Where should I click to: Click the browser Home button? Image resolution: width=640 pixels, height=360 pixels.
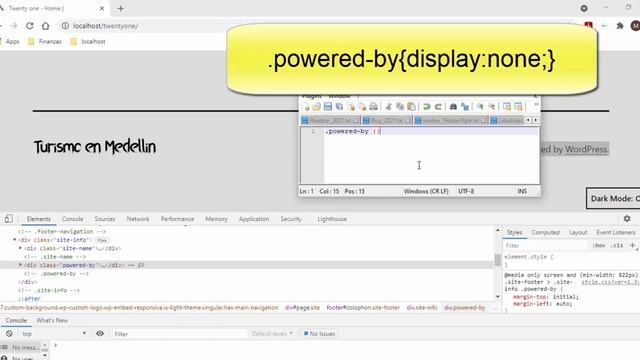tap(45, 26)
